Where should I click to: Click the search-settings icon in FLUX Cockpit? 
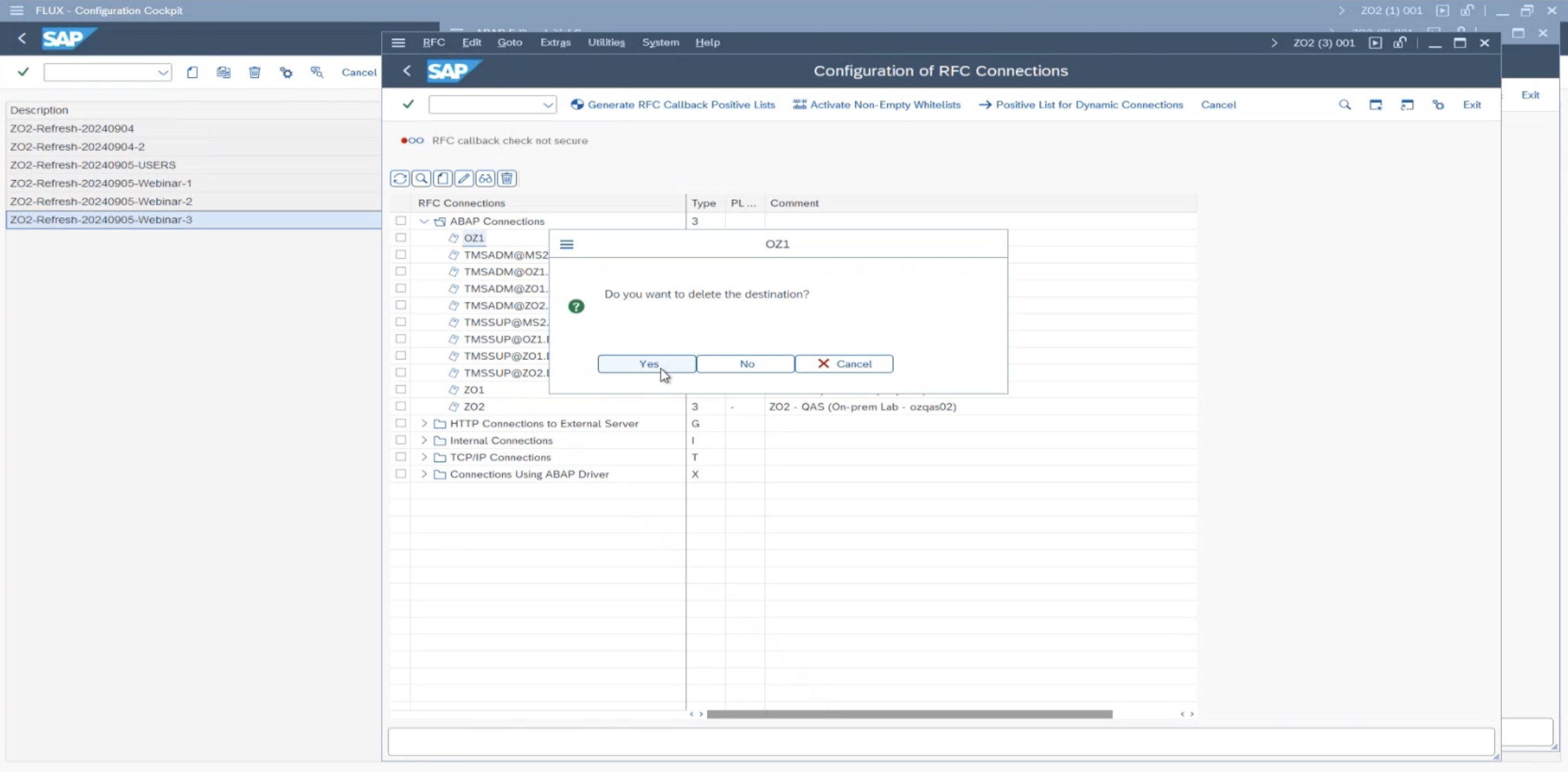click(x=317, y=73)
